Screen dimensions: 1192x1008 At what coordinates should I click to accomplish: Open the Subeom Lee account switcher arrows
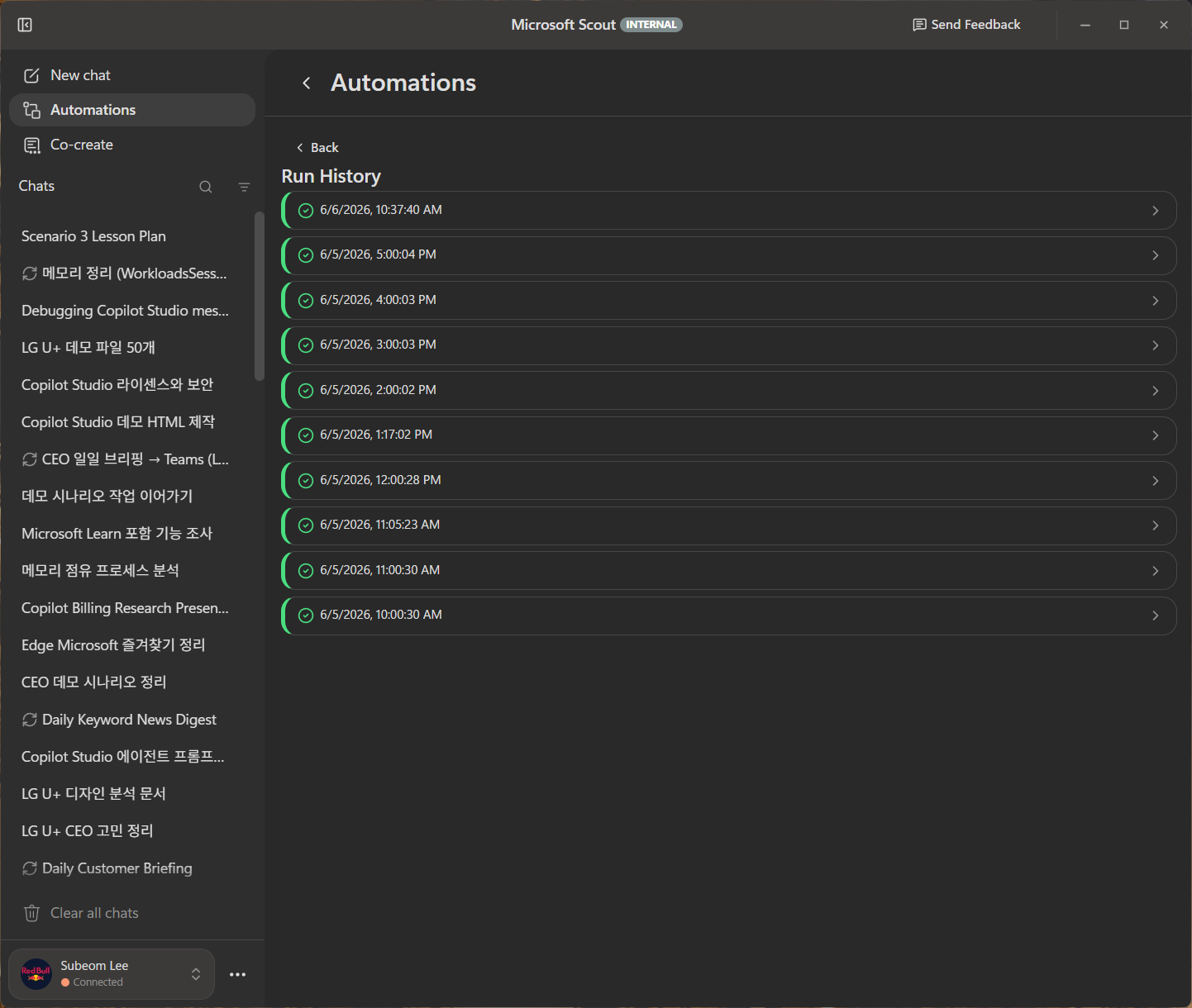196,974
